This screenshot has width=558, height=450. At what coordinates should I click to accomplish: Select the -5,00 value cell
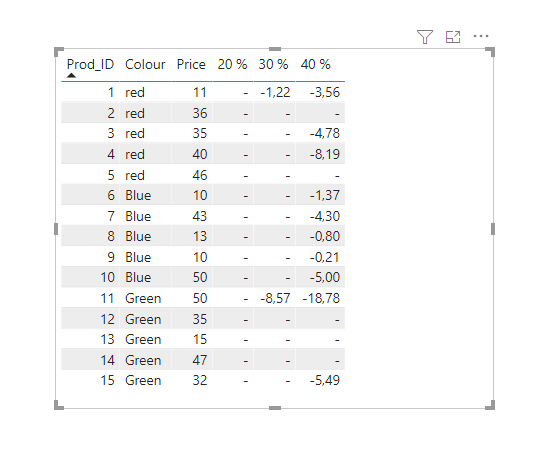point(325,277)
